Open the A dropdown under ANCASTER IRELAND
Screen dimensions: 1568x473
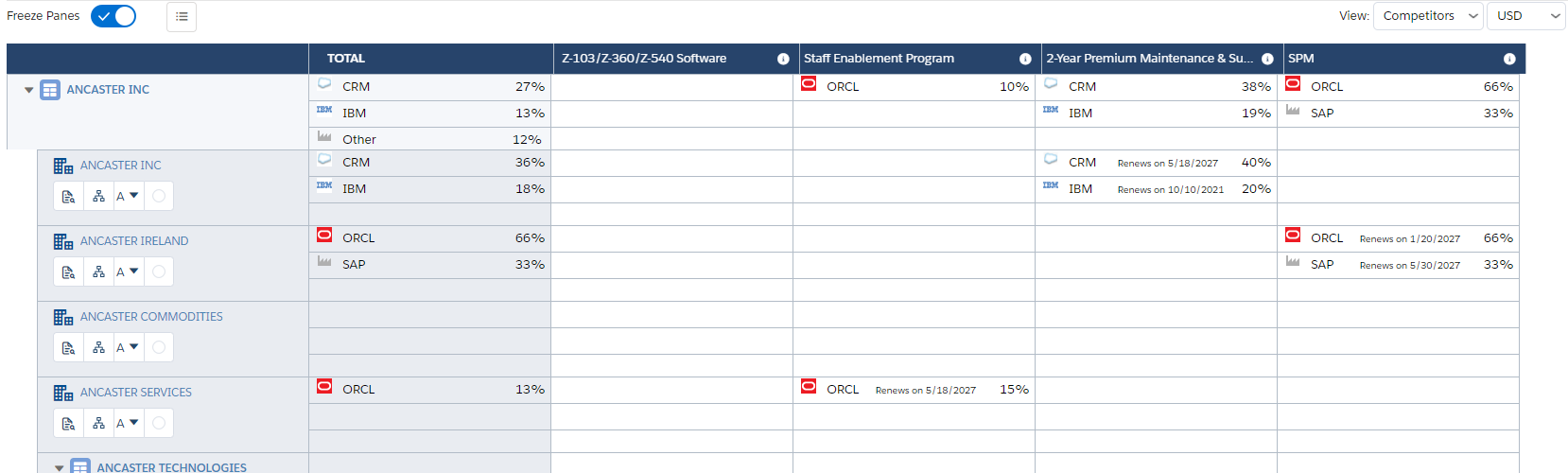point(128,272)
